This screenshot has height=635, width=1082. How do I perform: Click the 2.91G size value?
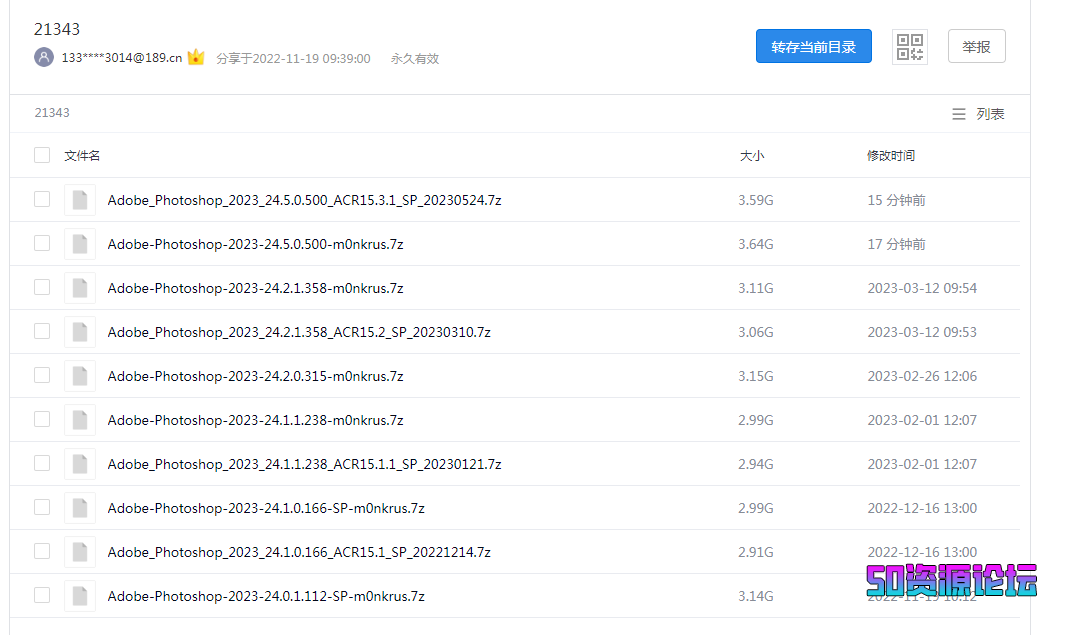[756, 552]
